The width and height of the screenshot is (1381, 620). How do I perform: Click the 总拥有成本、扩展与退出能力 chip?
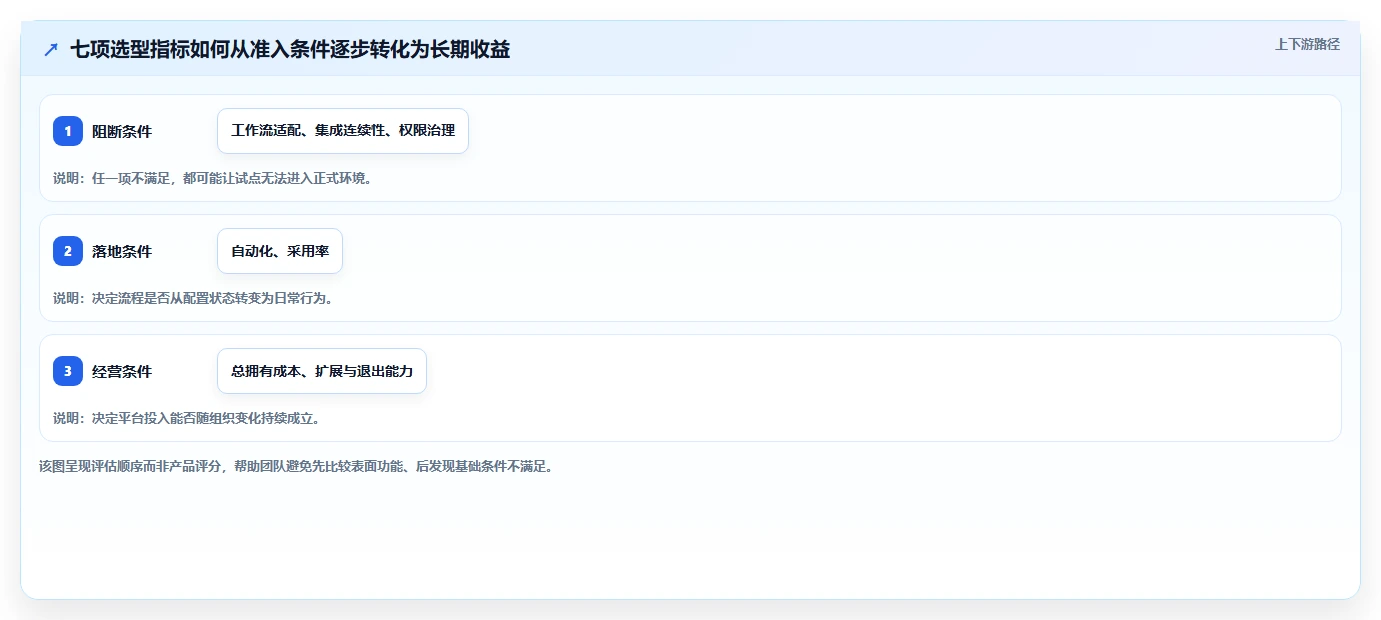322,371
